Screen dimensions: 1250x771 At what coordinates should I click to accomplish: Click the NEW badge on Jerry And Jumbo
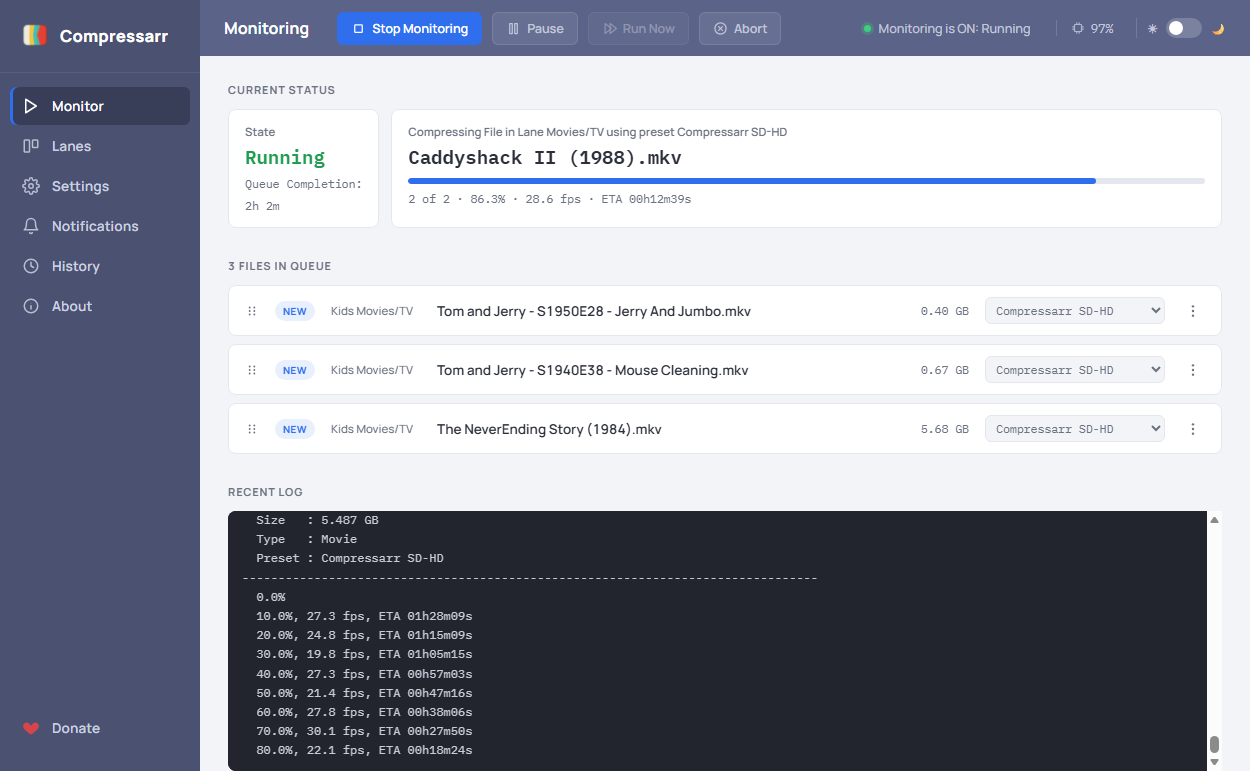coord(295,311)
